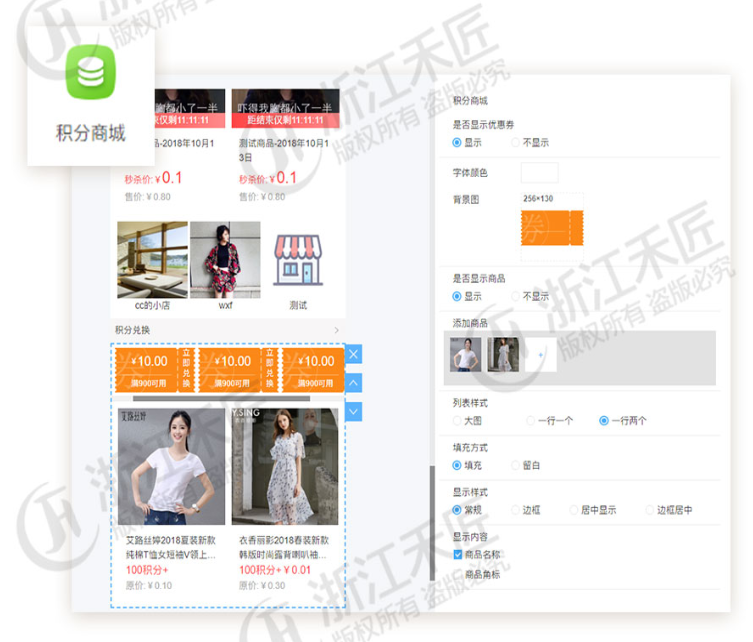753x642 pixels.
Task: Click the 测试商品-2018年10月13日 product name
Action: (x=284, y=150)
